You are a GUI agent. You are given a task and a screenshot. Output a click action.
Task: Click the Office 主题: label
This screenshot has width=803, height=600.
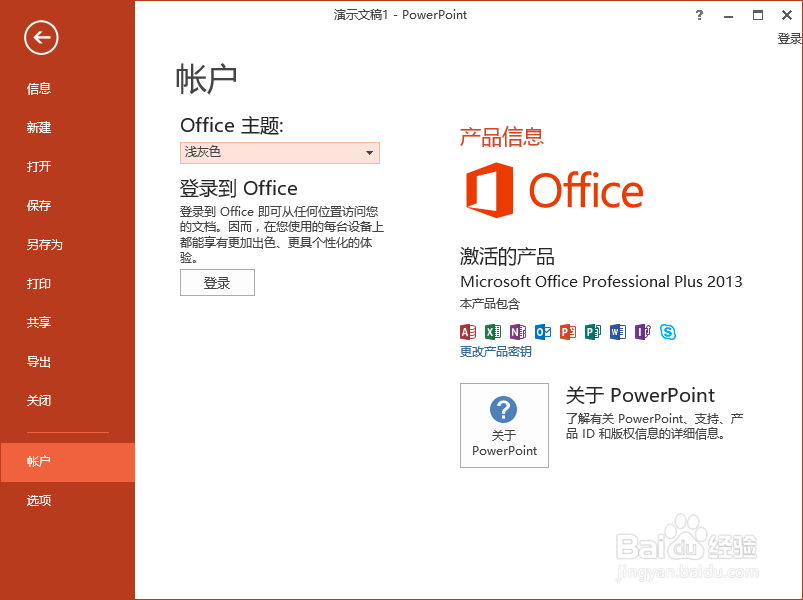pos(232,125)
